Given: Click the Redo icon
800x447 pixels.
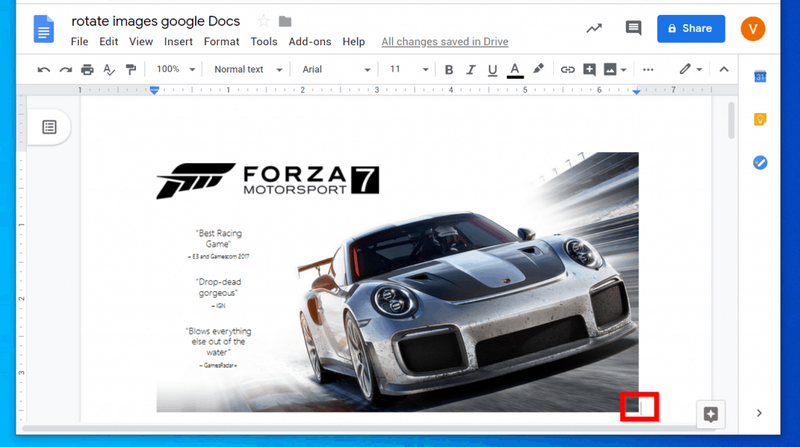Looking at the screenshot, I should coord(65,69).
